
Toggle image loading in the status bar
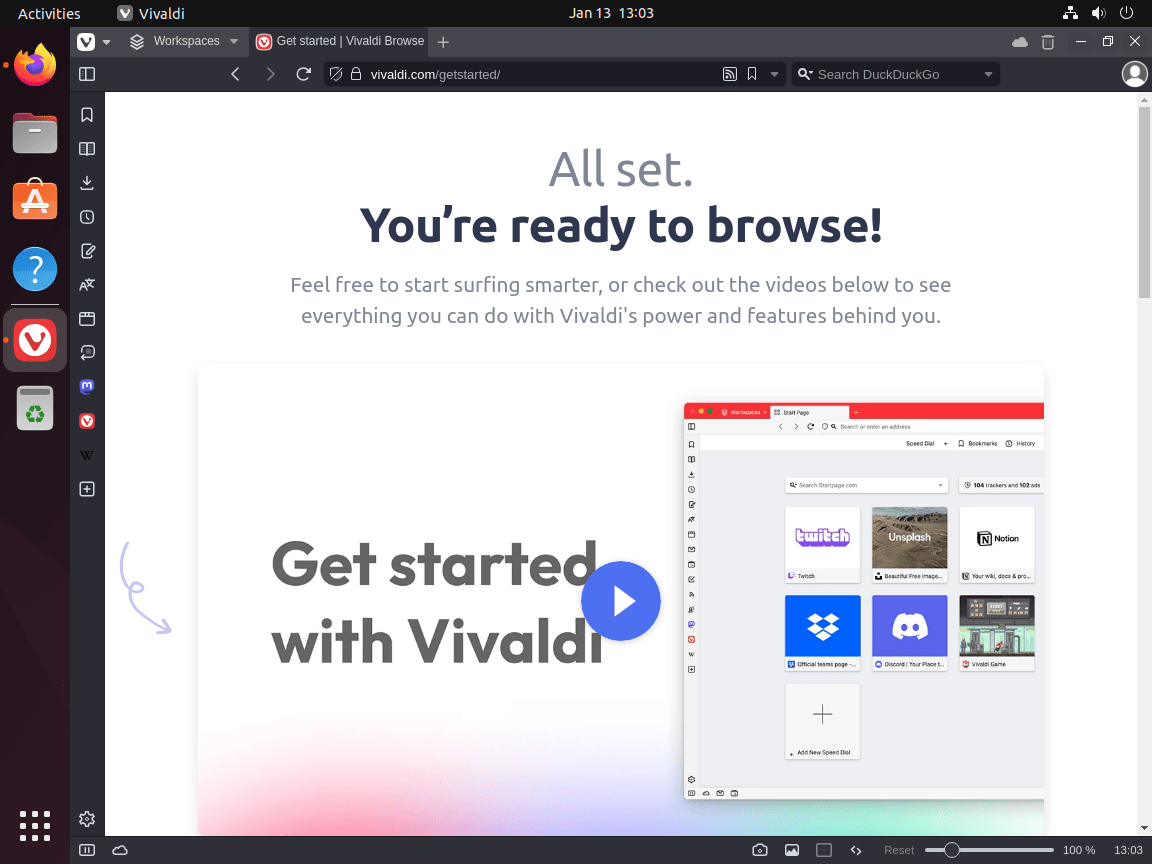coord(791,849)
